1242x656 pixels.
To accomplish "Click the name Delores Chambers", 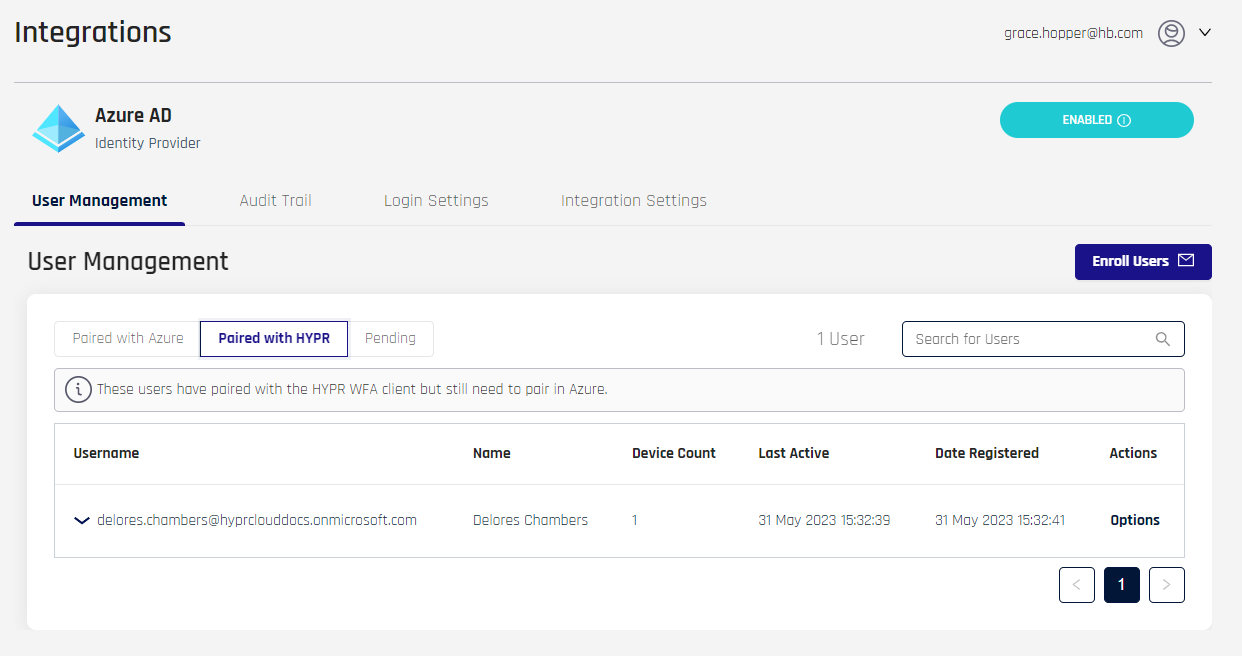I will click(x=530, y=520).
